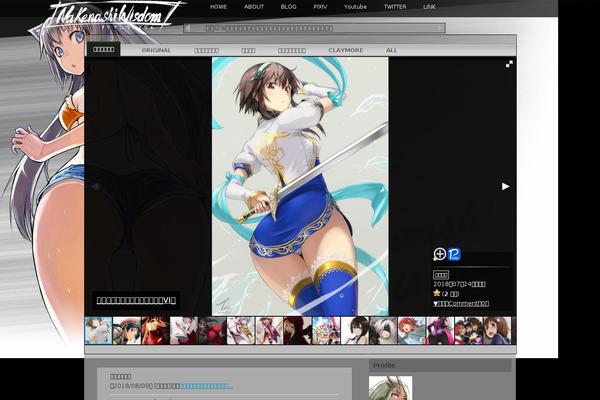Click the profile avatar with green hair
Screen dimensions: 600x400
(390, 388)
